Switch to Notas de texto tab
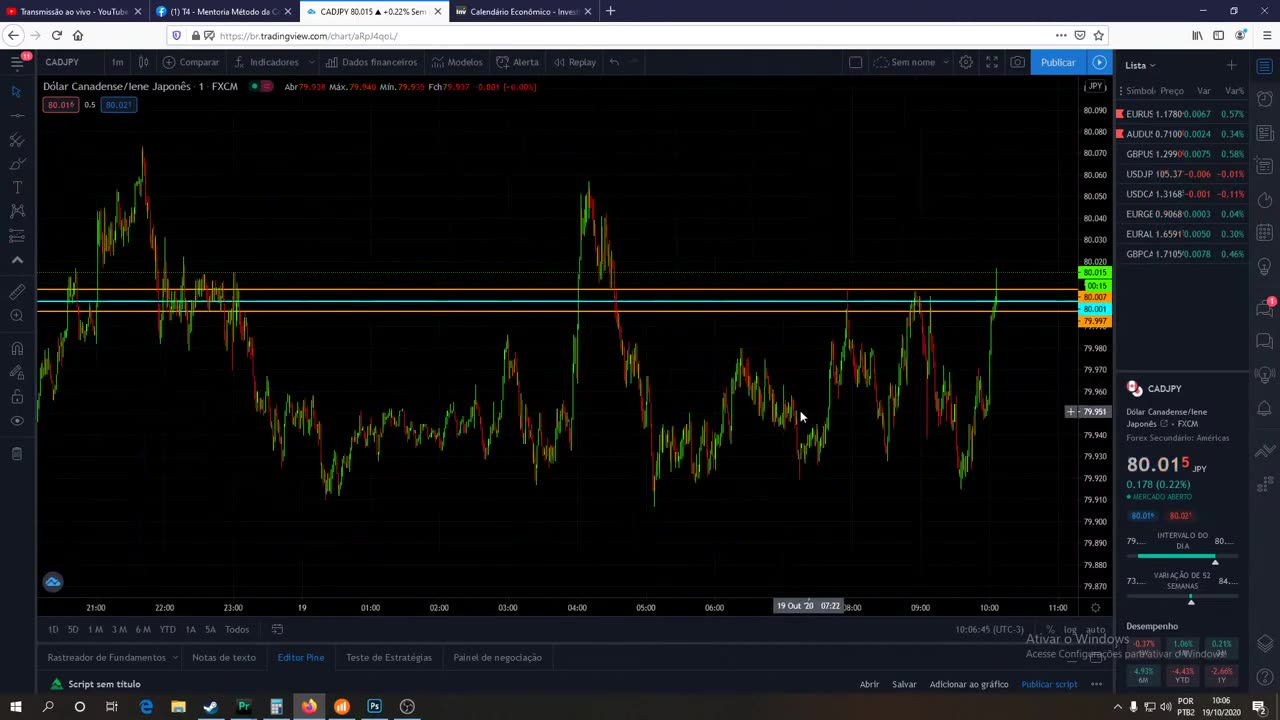Viewport: 1280px width, 720px height. coord(224,657)
